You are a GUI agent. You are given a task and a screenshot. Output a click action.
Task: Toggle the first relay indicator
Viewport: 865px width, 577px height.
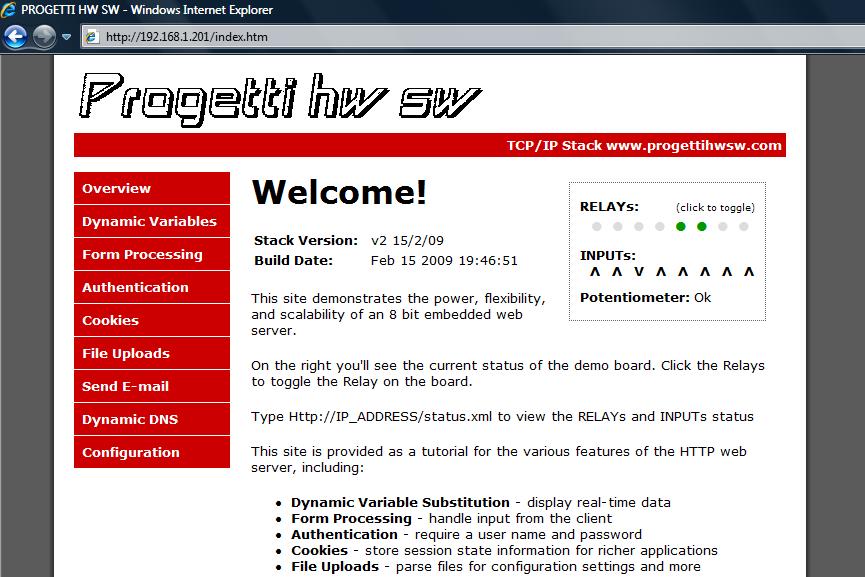596,226
